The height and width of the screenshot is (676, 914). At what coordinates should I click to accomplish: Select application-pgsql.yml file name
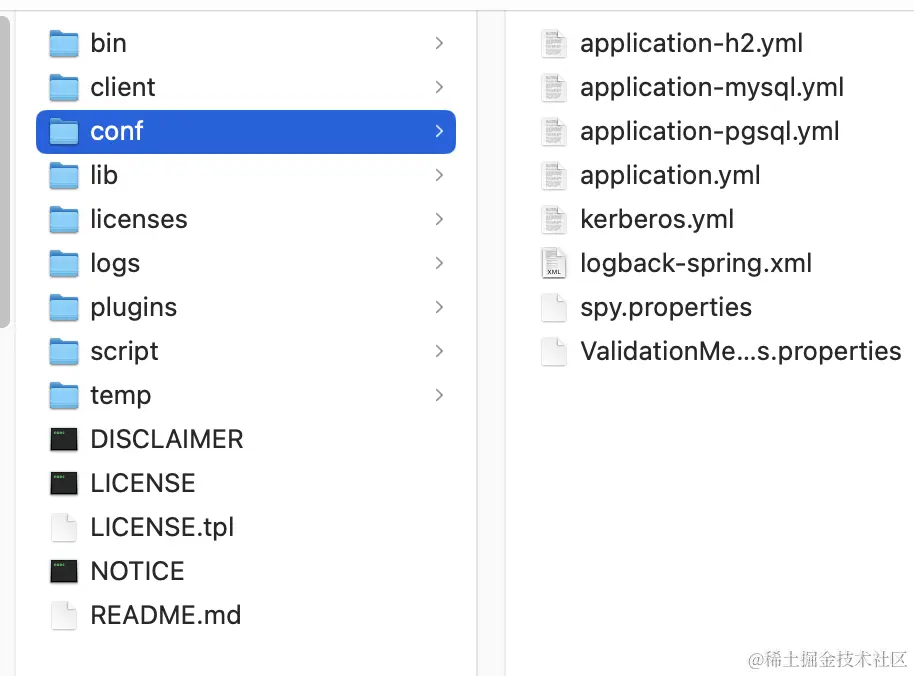pyautogui.click(x=709, y=132)
